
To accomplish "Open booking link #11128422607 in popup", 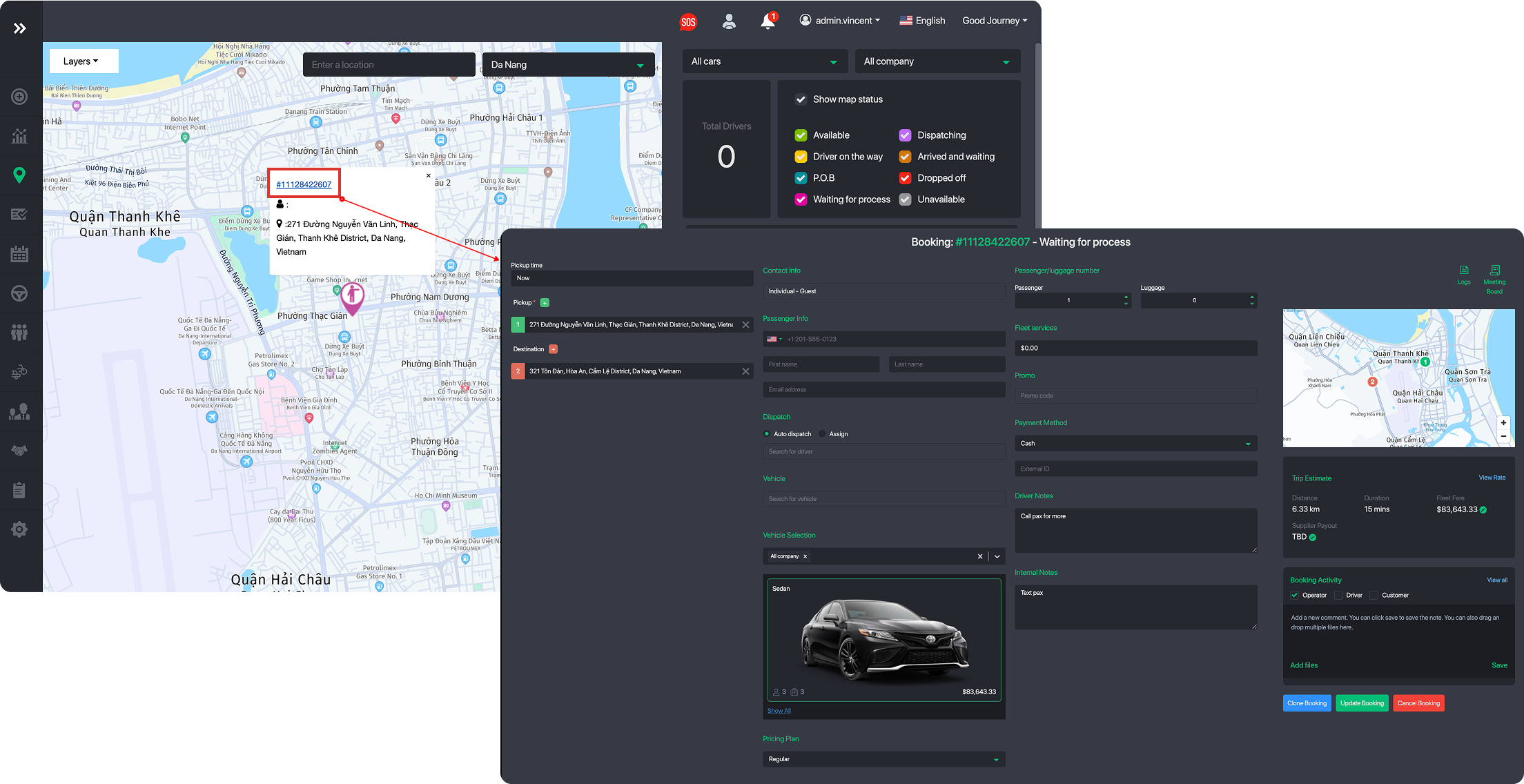I will 304,184.
